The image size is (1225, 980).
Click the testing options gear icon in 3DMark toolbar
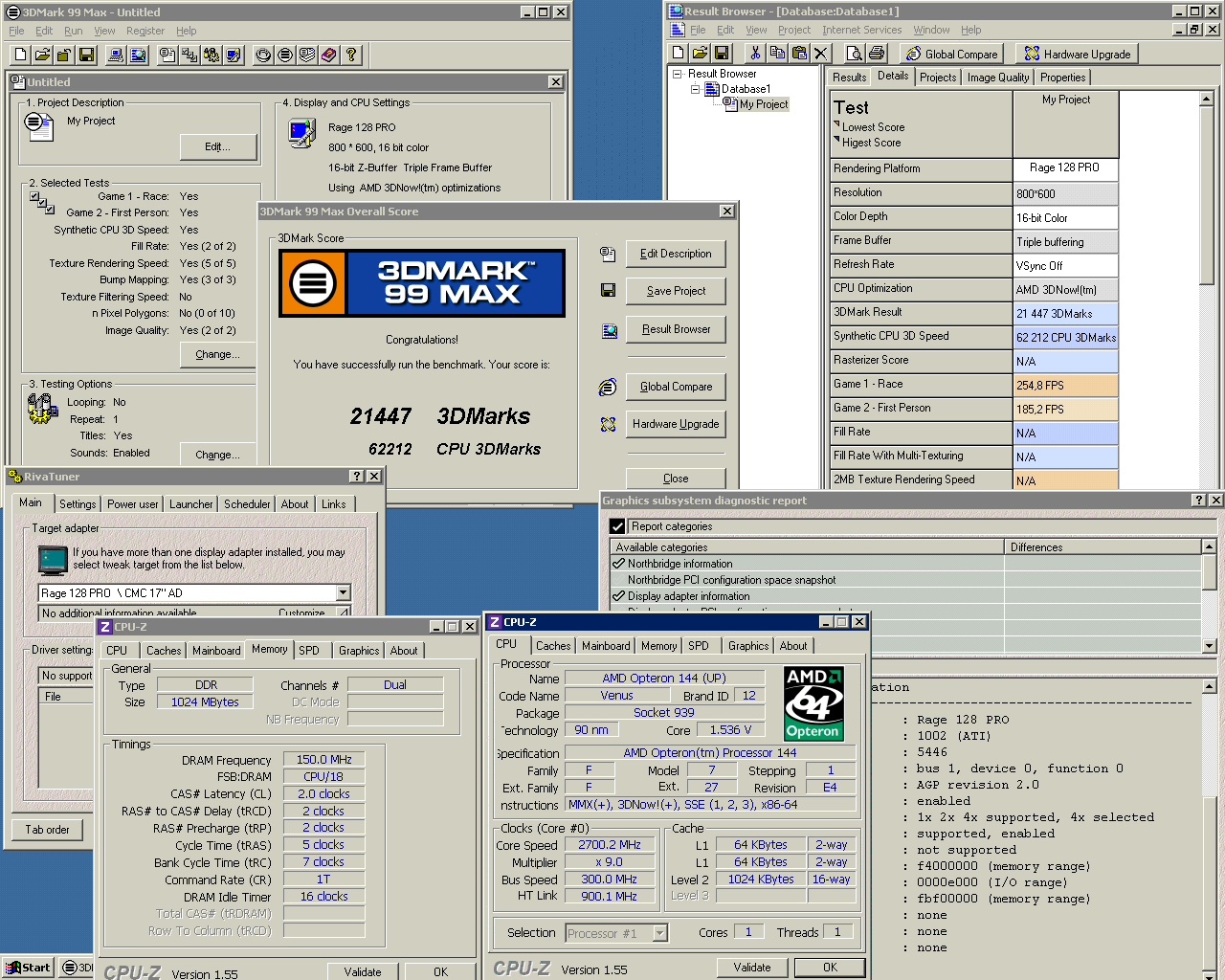pos(212,55)
